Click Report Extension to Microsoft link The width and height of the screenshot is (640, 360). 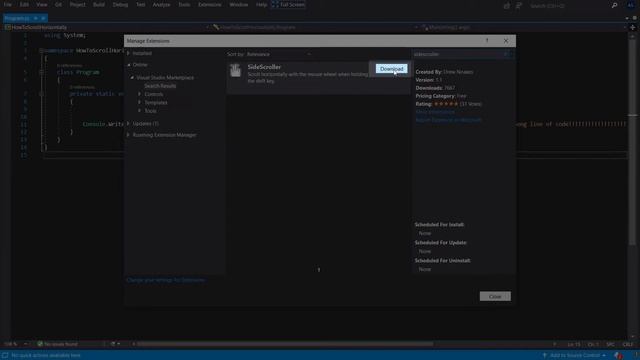pyautogui.click(x=448, y=120)
